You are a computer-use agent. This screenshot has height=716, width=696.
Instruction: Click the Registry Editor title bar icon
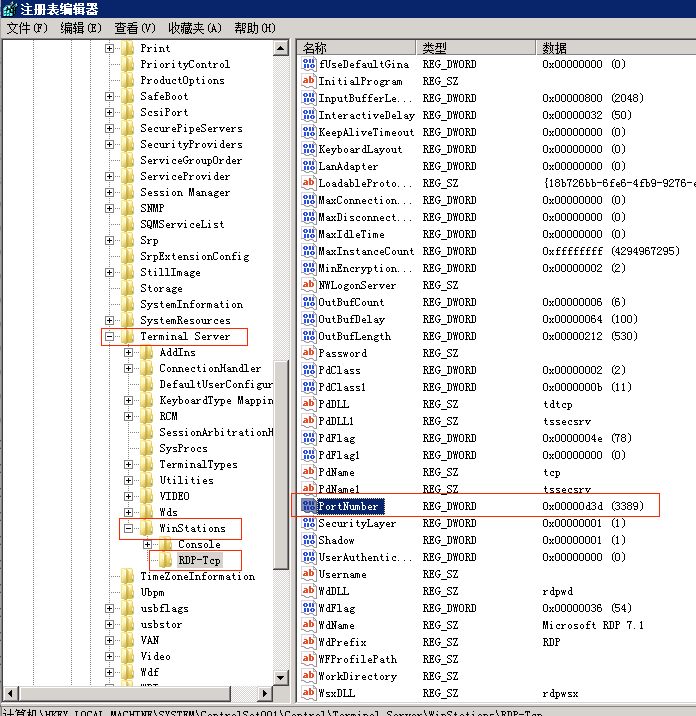click(9, 9)
